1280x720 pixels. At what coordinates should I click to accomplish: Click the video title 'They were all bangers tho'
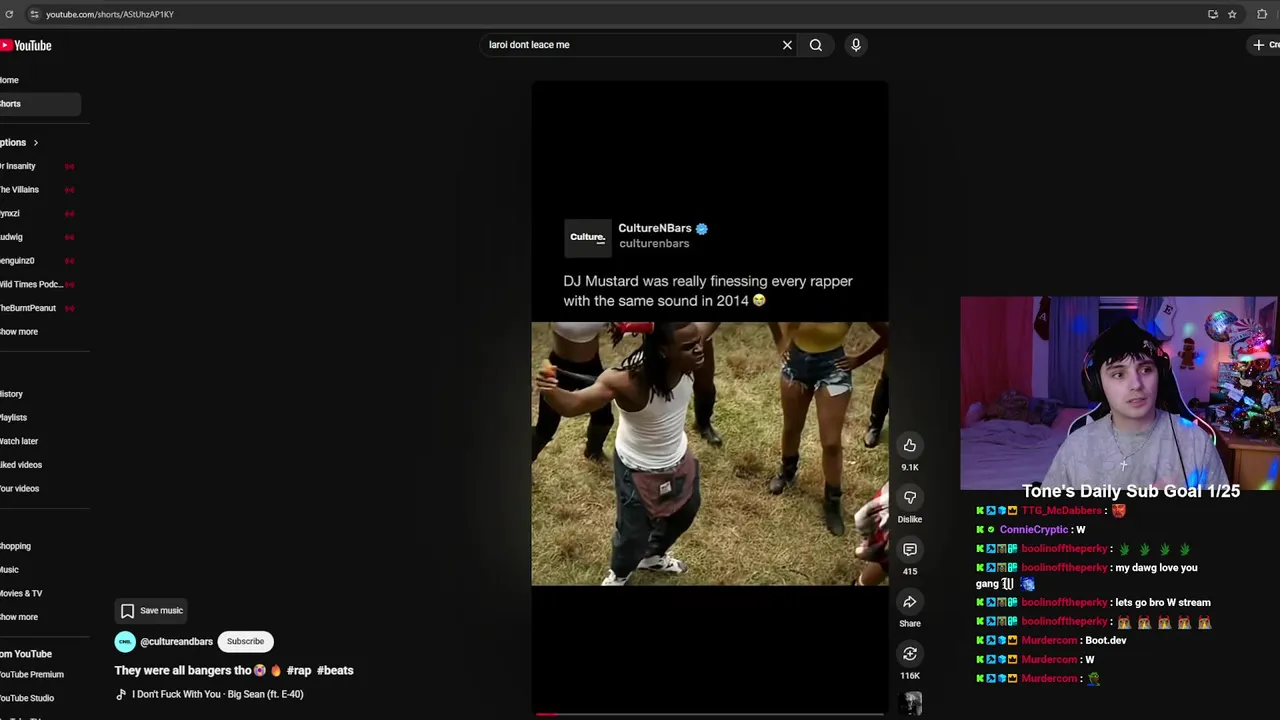(183, 670)
